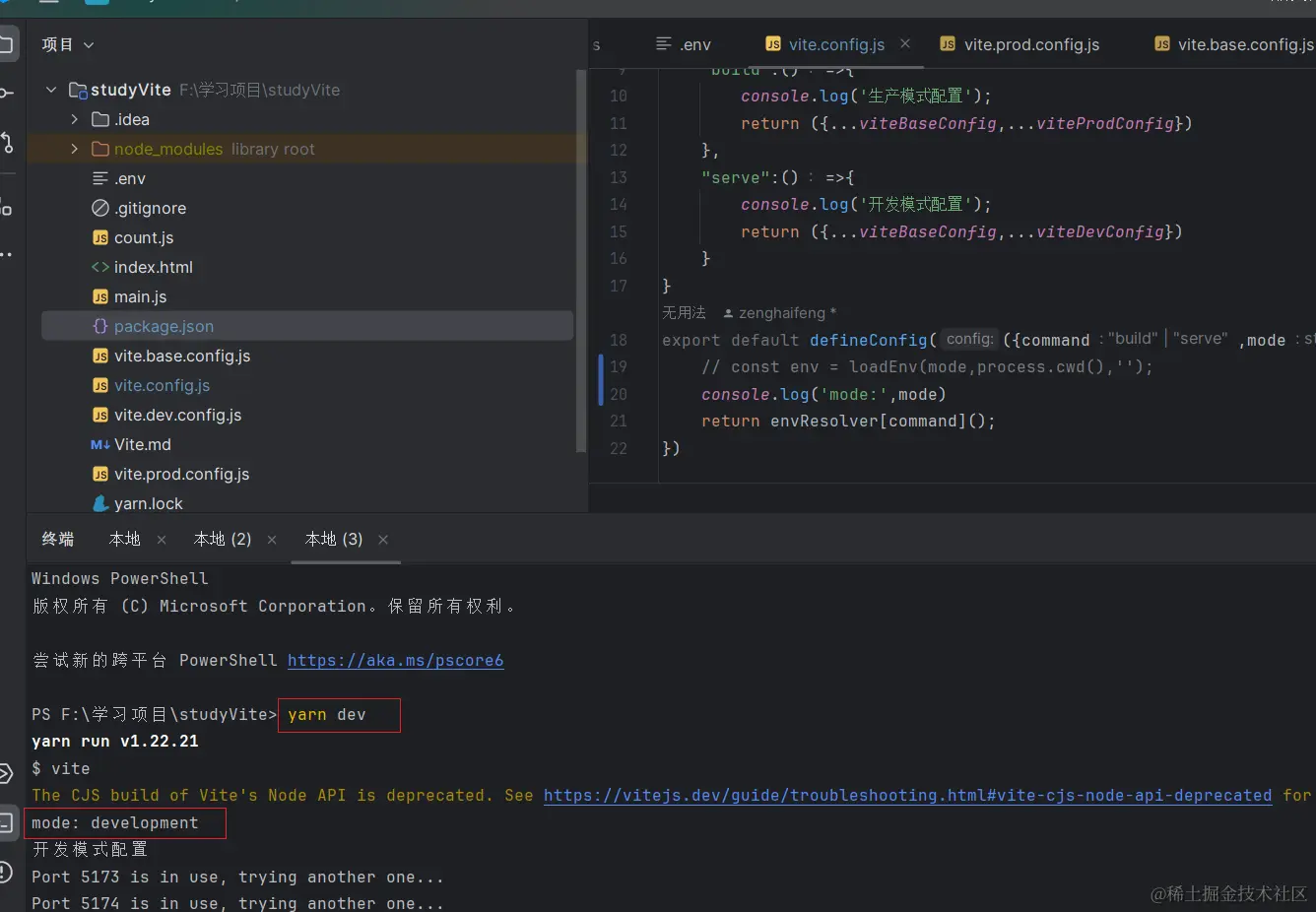
Task: Collapse the studyVite root node
Action: (51, 90)
